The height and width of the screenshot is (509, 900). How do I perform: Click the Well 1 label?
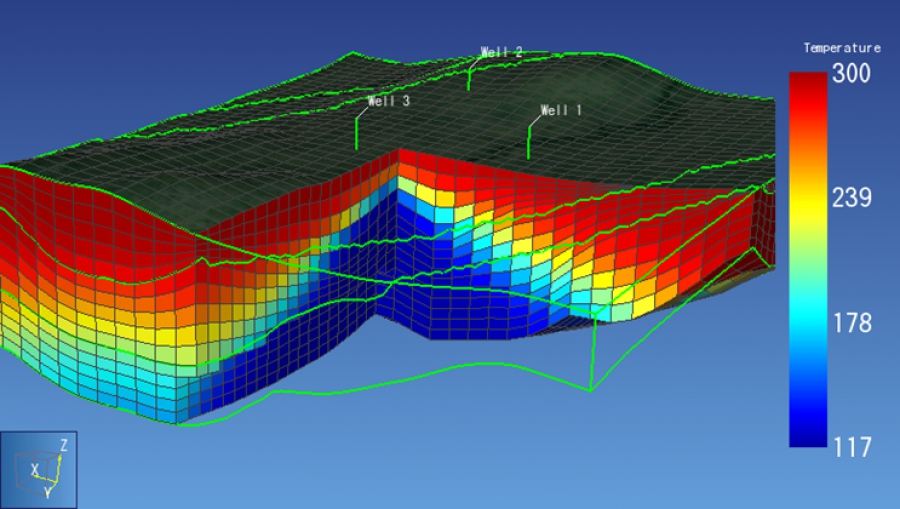(x=560, y=110)
